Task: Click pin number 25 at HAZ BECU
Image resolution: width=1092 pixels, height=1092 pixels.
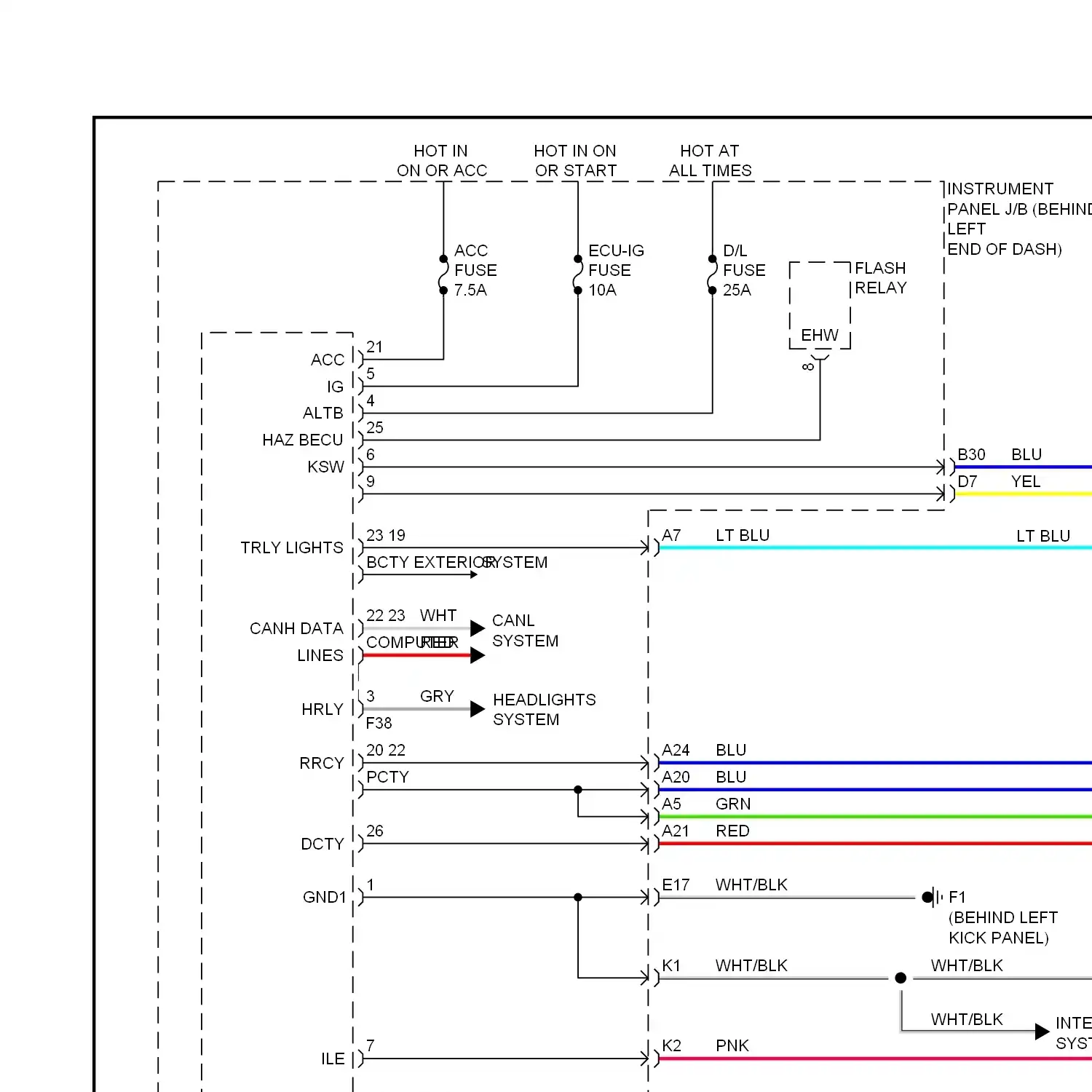Action: [x=375, y=427]
